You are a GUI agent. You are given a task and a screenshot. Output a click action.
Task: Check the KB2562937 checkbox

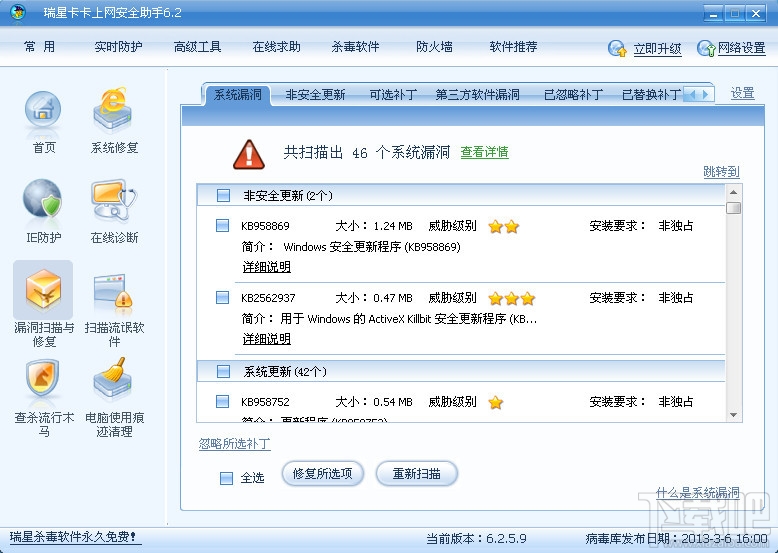point(222,298)
